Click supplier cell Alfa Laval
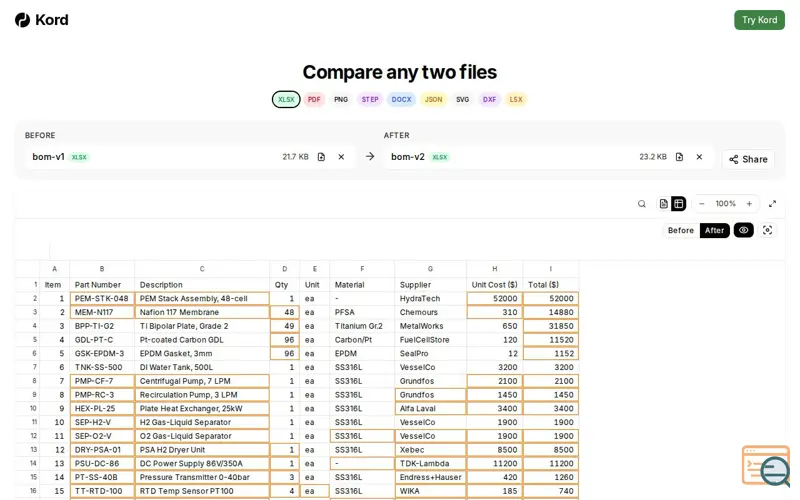Viewport: 800px width, 500px height. click(x=430, y=409)
